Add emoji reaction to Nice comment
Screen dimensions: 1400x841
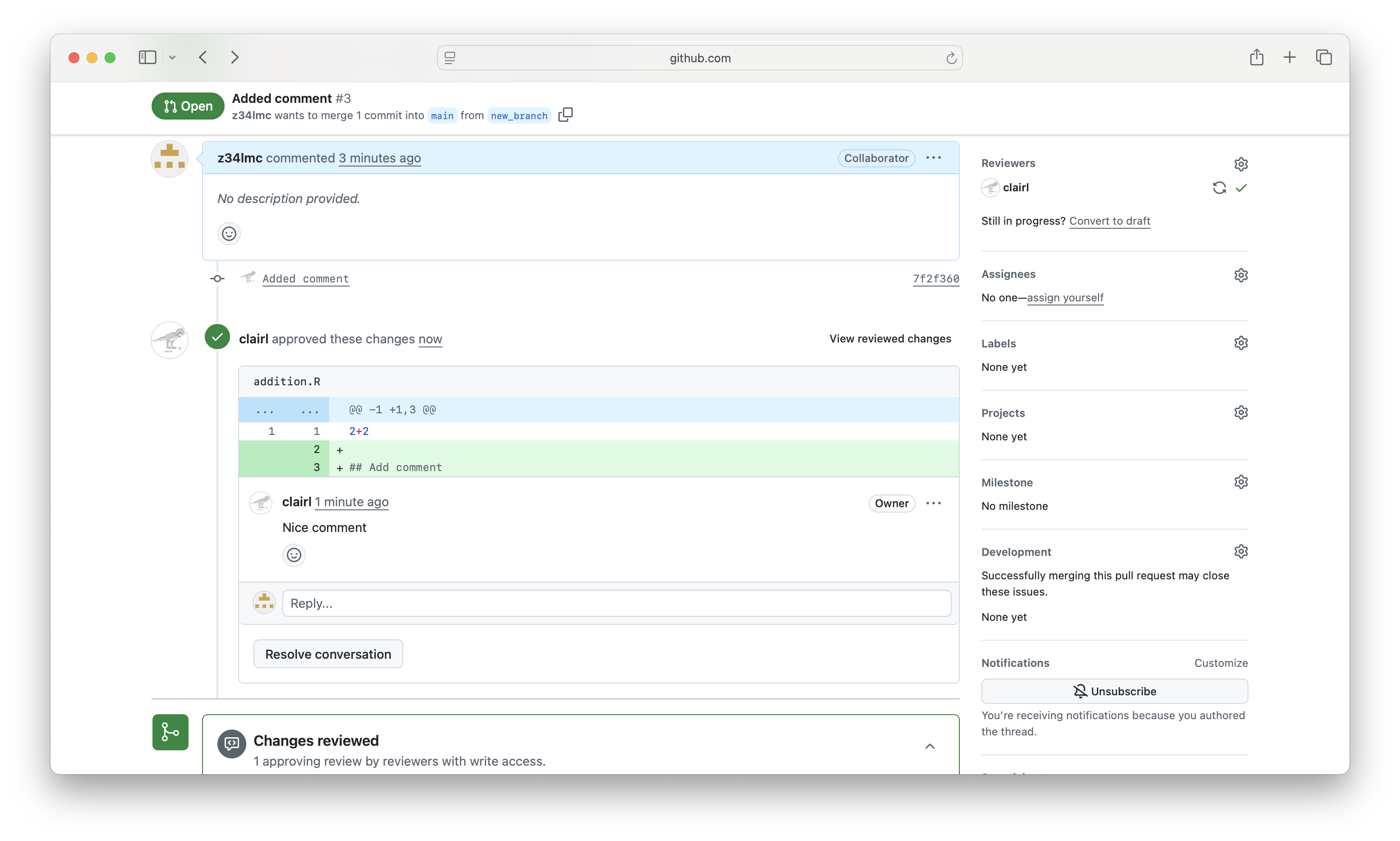click(x=293, y=555)
